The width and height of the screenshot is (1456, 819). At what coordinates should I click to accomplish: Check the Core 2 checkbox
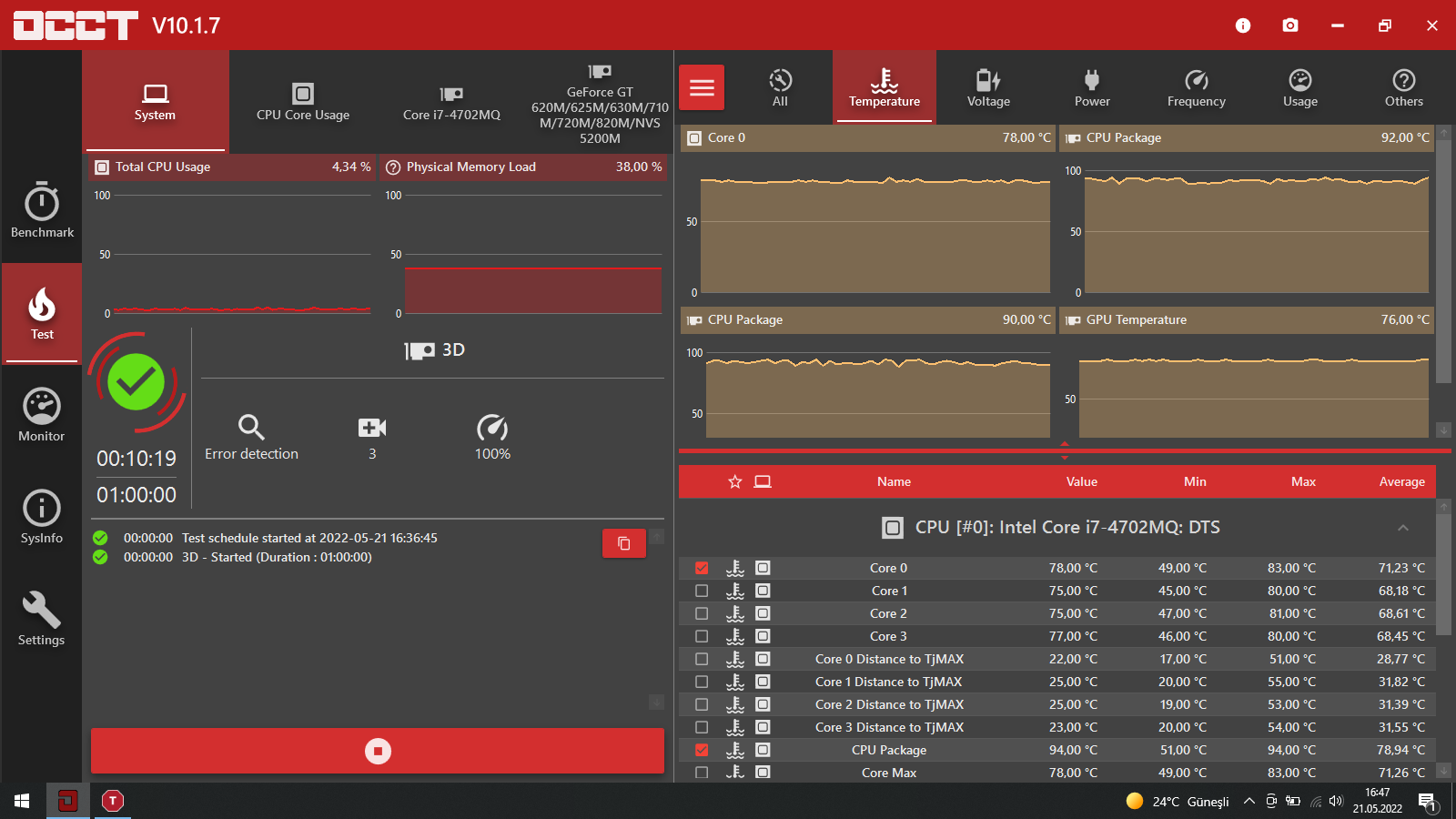(702, 613)
